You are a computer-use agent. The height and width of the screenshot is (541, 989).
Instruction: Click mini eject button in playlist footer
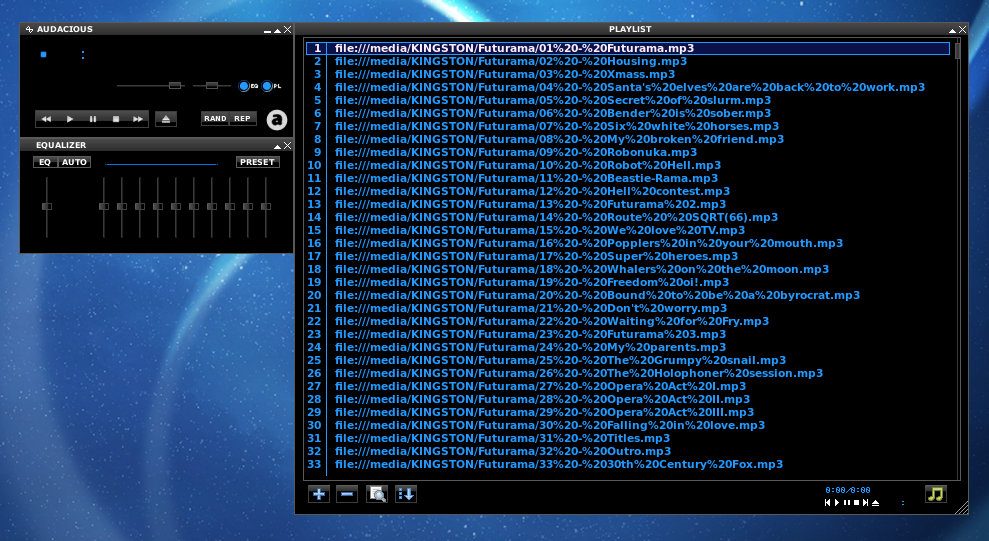(875, 503)
